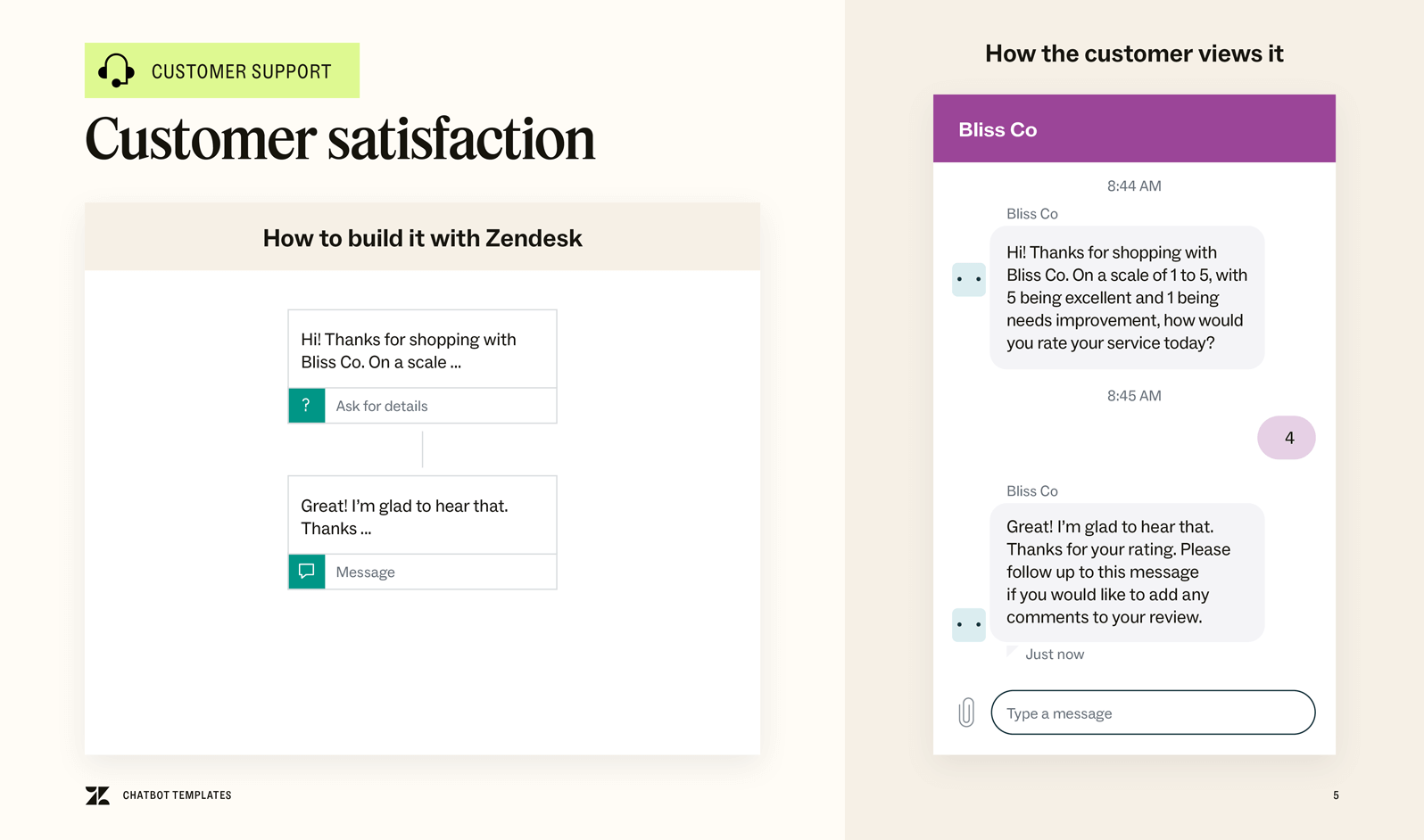Focus the 'Type a message' input field
The height and width of the screenshot is (840, 1424).
[1153, 712]
